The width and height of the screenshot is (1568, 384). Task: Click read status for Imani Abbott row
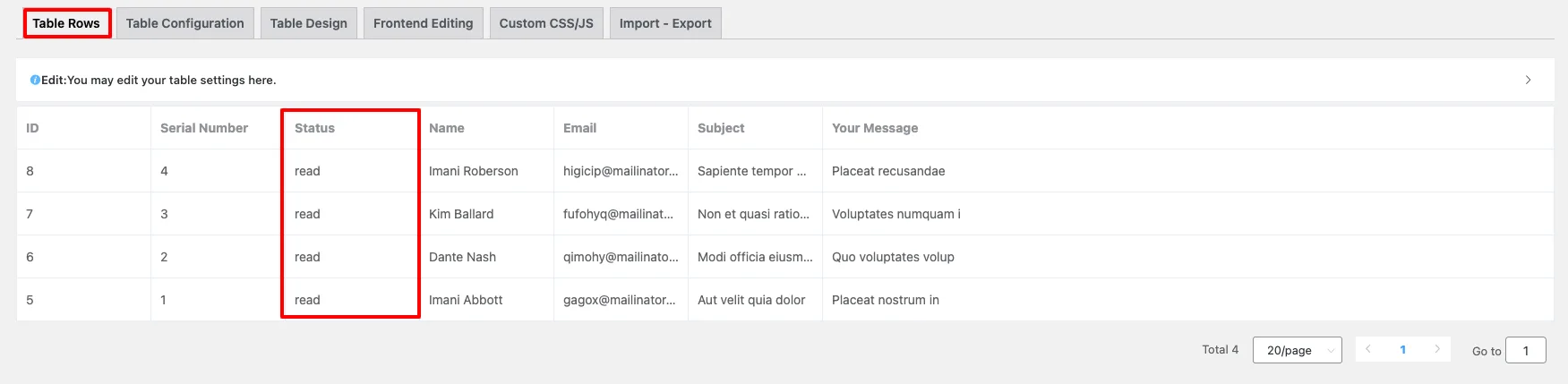pos(307,300)
